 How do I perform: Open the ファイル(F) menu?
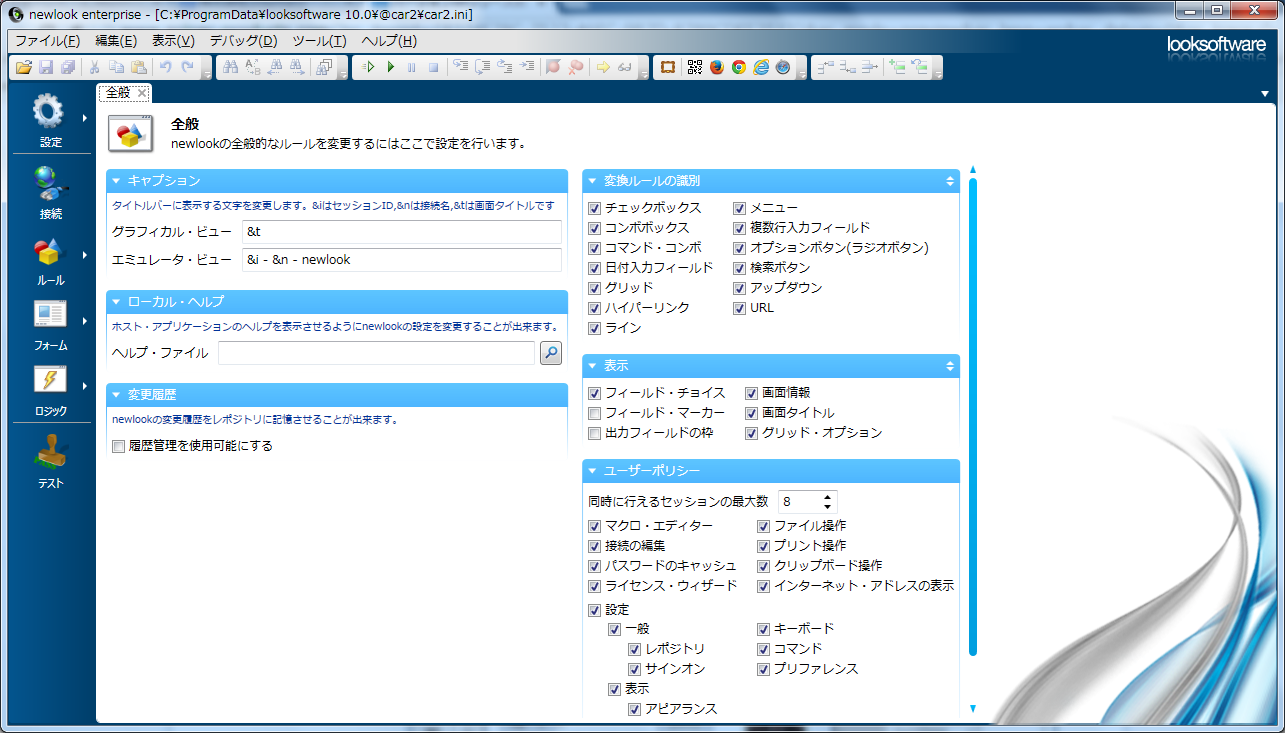(47, 41)
